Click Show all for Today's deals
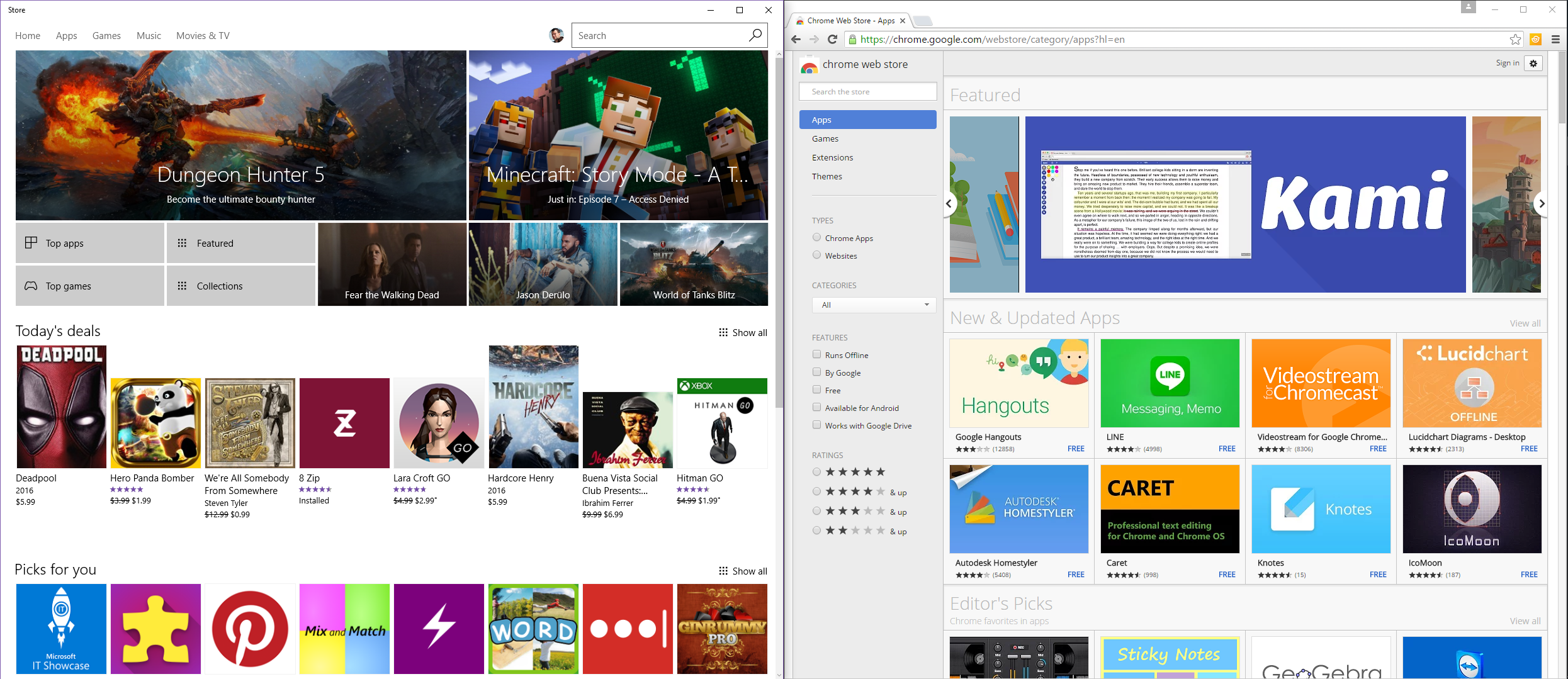 [743, 332]
